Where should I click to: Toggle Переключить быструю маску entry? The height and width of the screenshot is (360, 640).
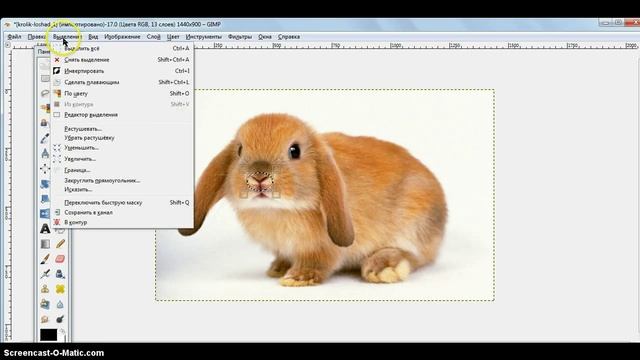122,202
